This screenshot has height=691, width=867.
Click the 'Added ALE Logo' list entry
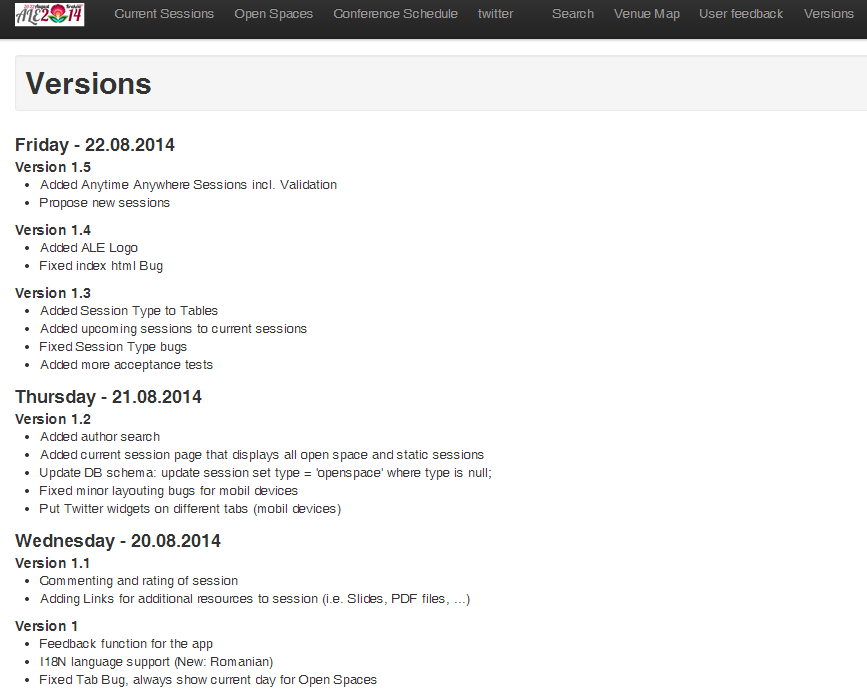pos(89,248)
